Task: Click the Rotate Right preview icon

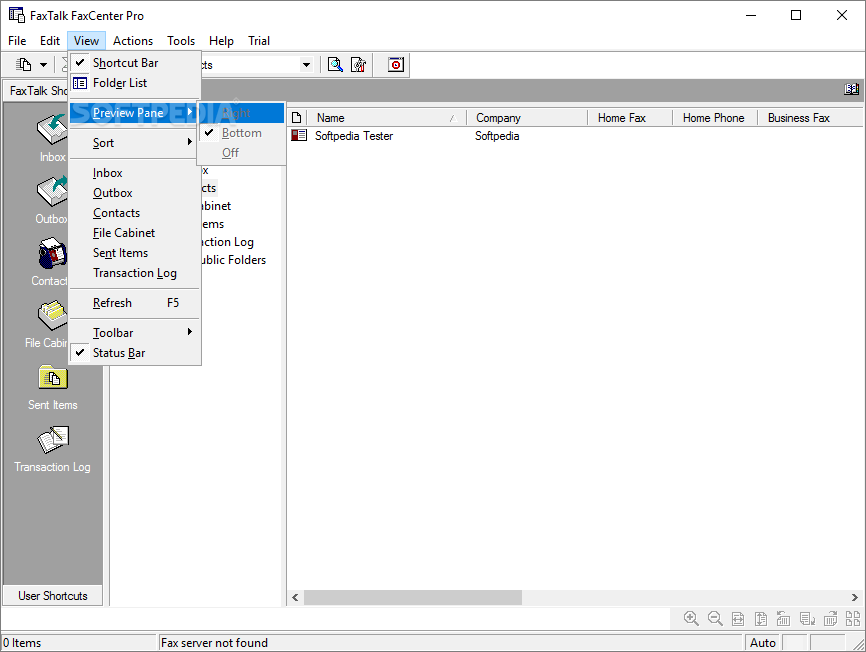Action: pyautogui.click(x=831, y=618)
